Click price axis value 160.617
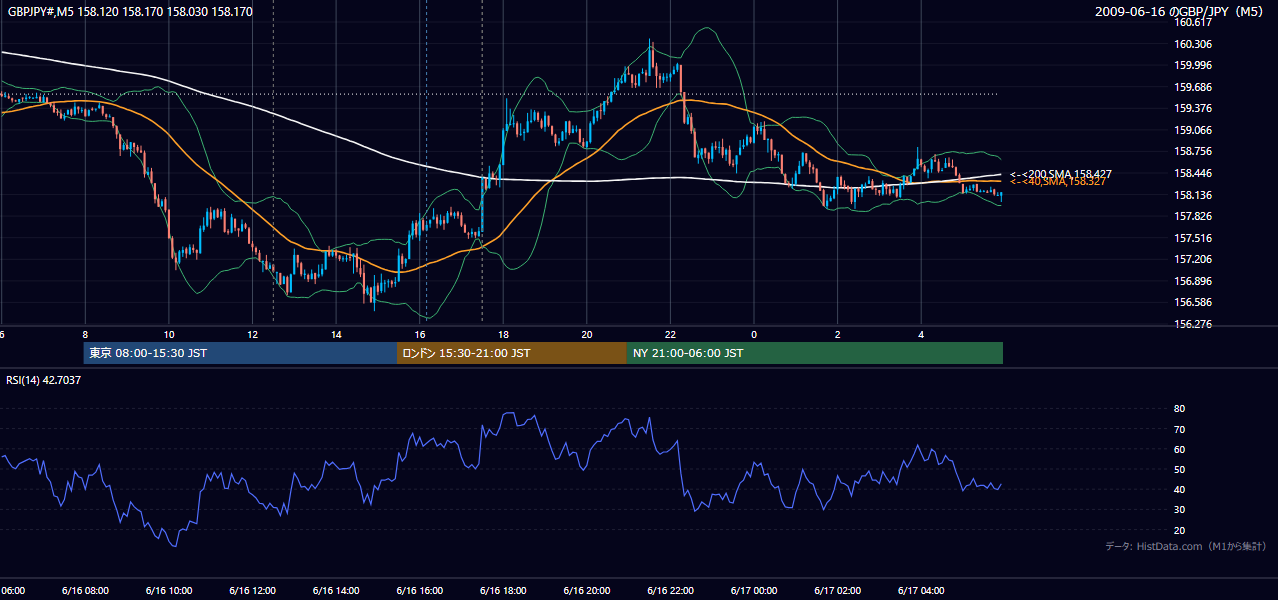Viewport: 1278px width, 600px height. (1195, 22)
